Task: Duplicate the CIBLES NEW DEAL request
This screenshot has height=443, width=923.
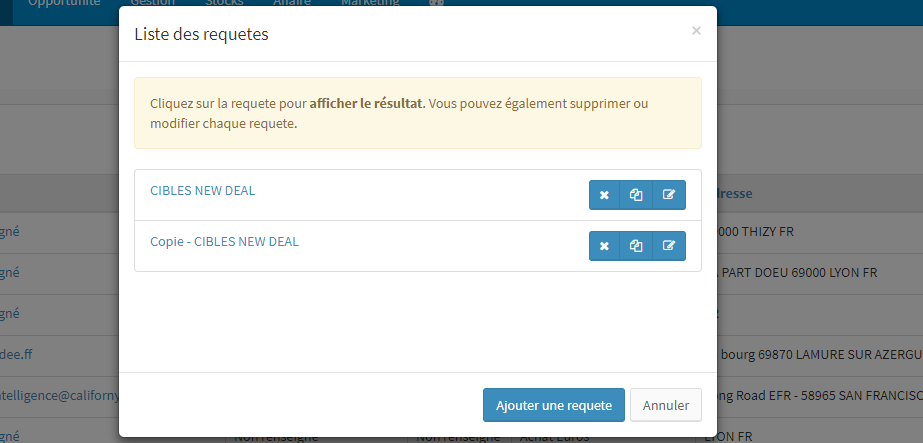Action: coord(636,195)
